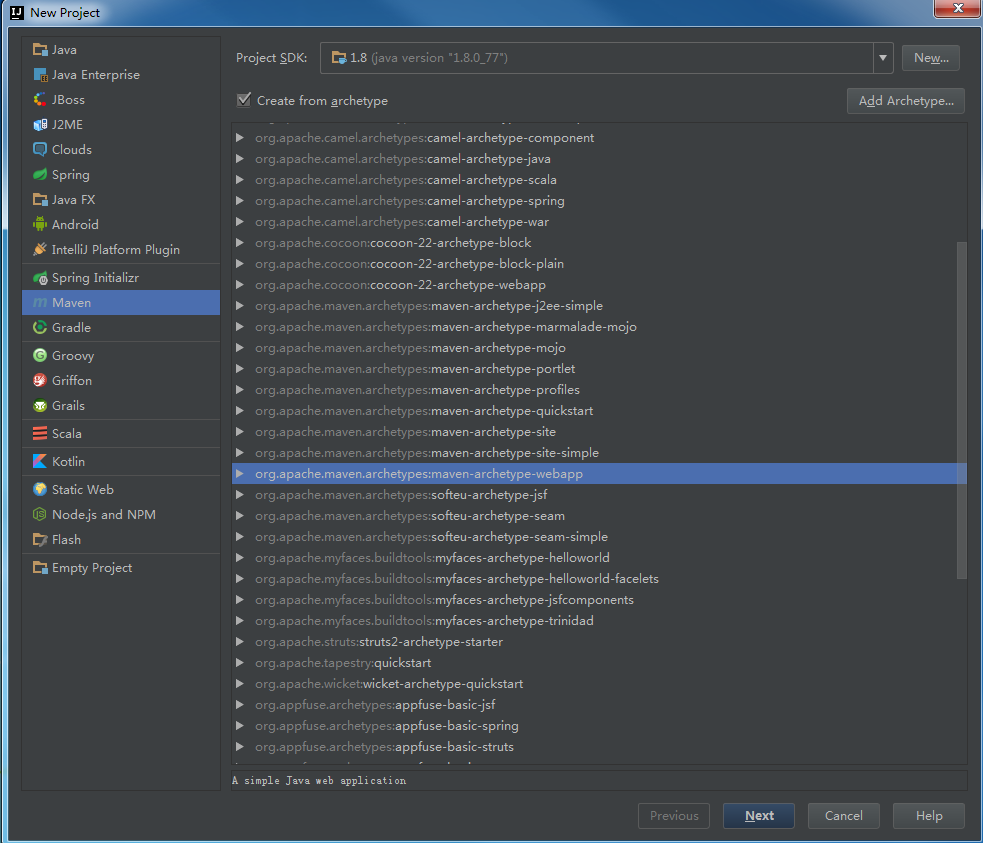
Task: Close the New Project dialog
Action: tap(957, 8)
